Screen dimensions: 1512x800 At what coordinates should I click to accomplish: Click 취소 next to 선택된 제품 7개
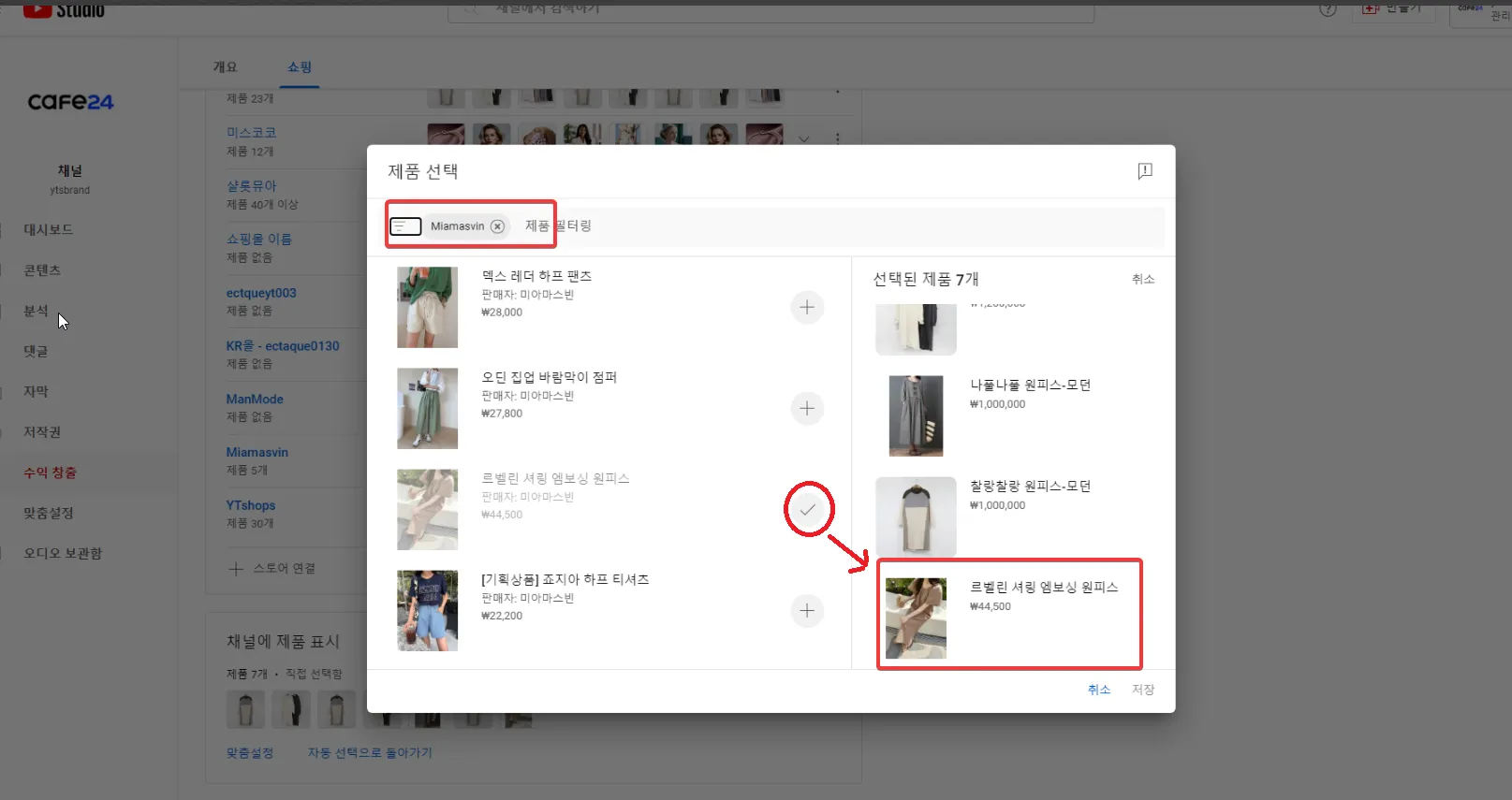coord(1143,279)
